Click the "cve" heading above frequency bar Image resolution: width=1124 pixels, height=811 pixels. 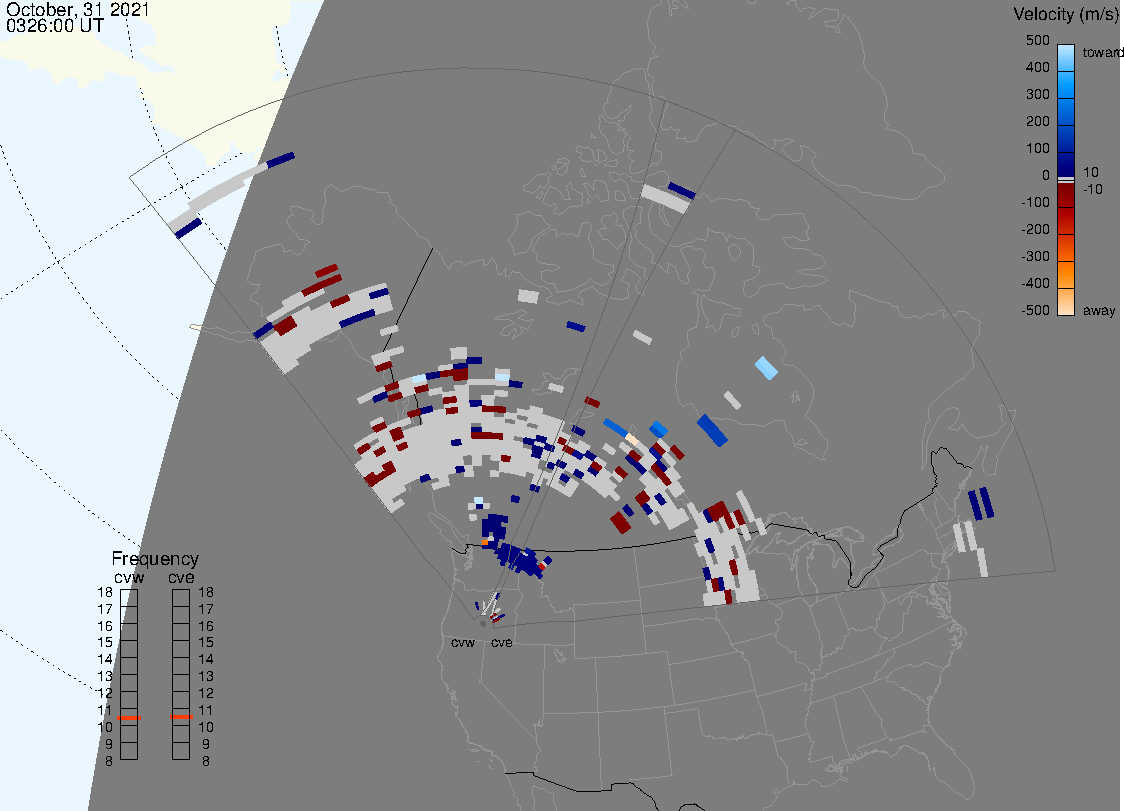click(x=181, y=578)
